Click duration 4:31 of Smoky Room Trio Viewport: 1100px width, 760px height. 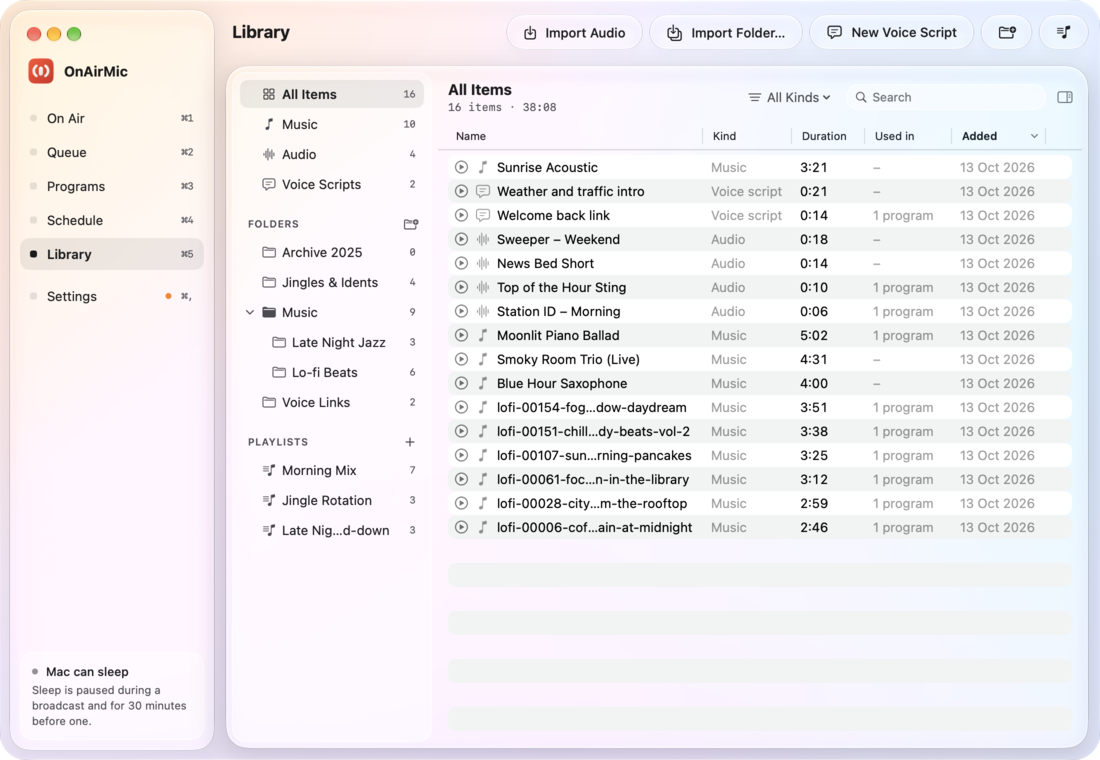point(814,359)
